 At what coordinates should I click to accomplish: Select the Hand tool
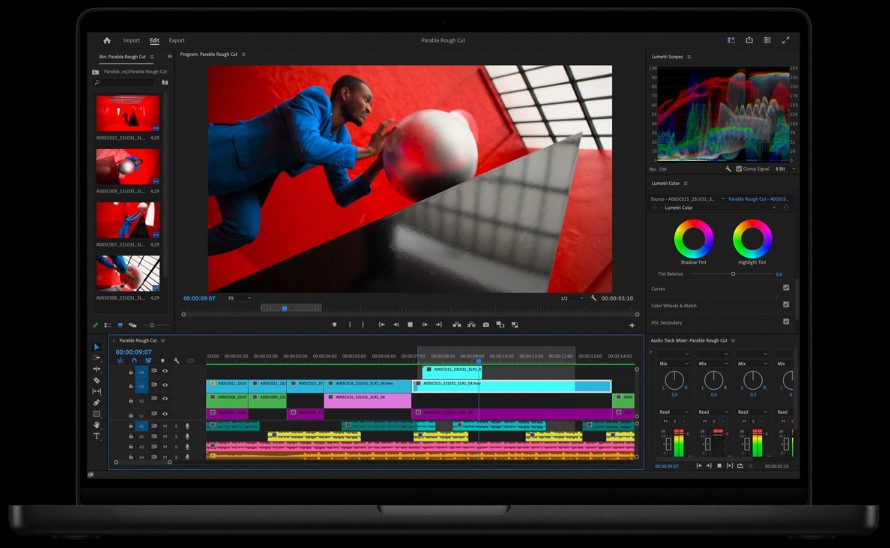click(97, 425)
